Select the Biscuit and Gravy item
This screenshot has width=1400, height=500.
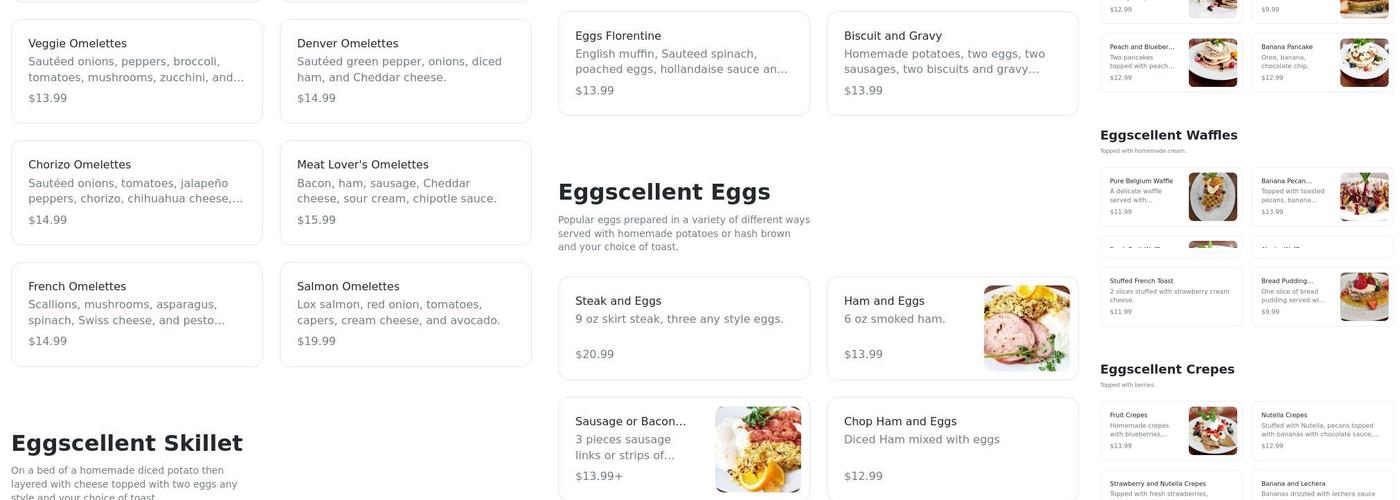pos(952,63)
